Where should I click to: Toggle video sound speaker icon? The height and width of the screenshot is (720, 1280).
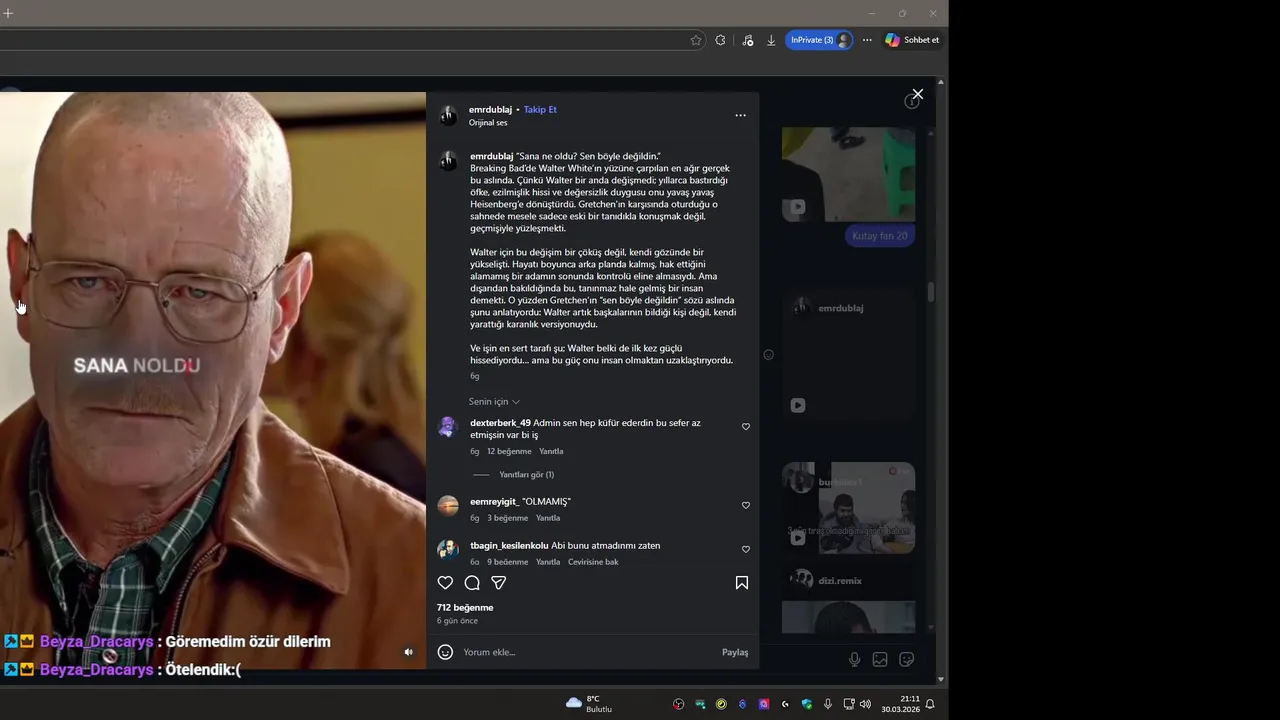pos(408,652)
